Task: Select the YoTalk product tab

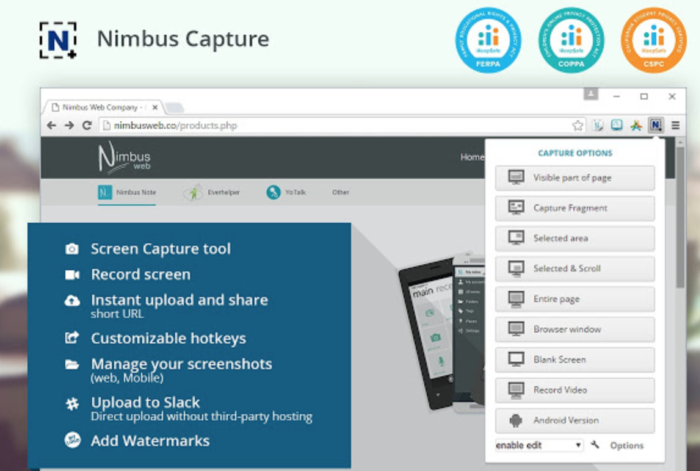Action: 286,192
